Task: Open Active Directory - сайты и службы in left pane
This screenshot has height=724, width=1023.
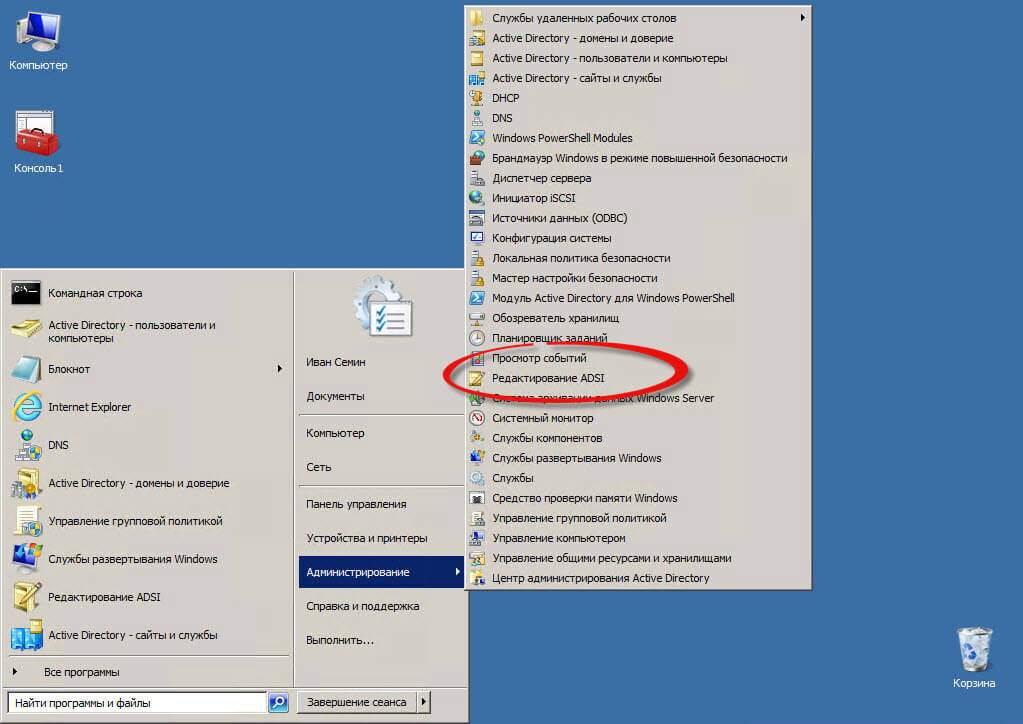Action: coord(149,635)
